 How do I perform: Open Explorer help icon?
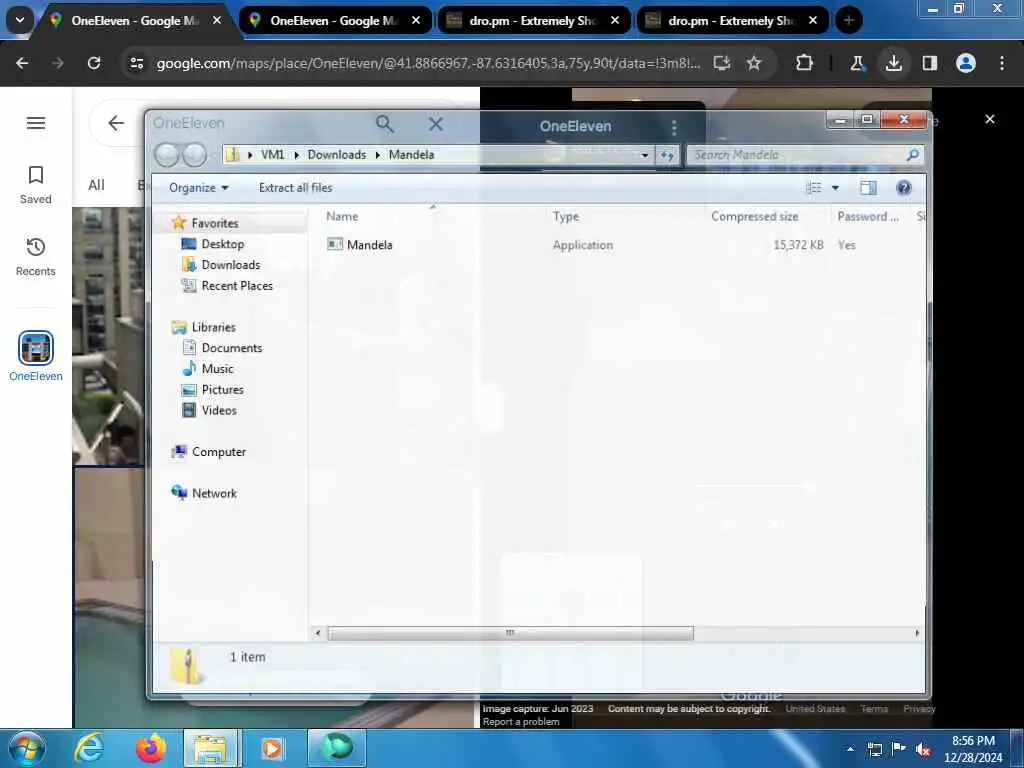[x=904, y=188]
